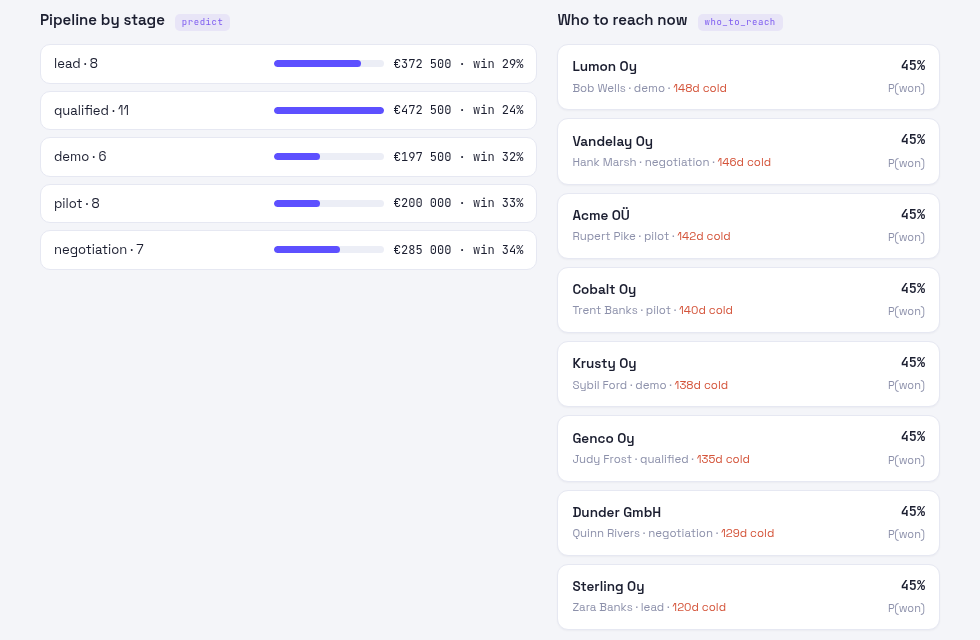This screenshot has width=980, height=640.
Task: Click the negotiation stage progress bar
Action: [329, 250]
